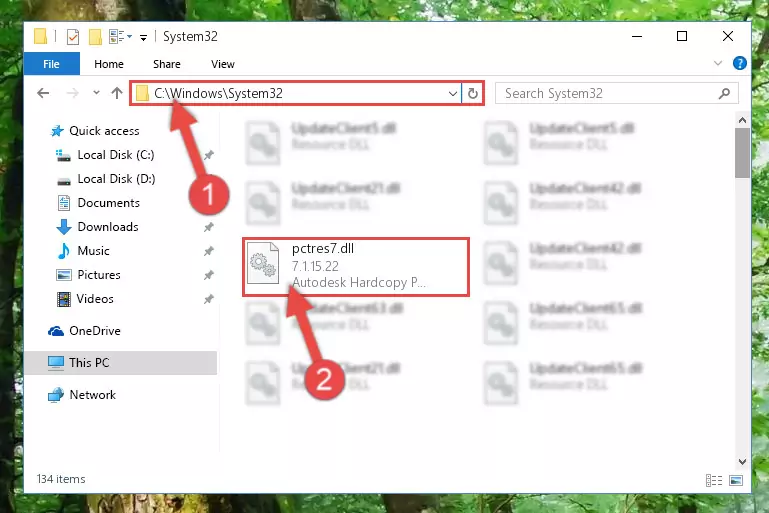Click the vertical scrollbar thumb
Screen dimensions: 769x513
(x=742, y=153)
